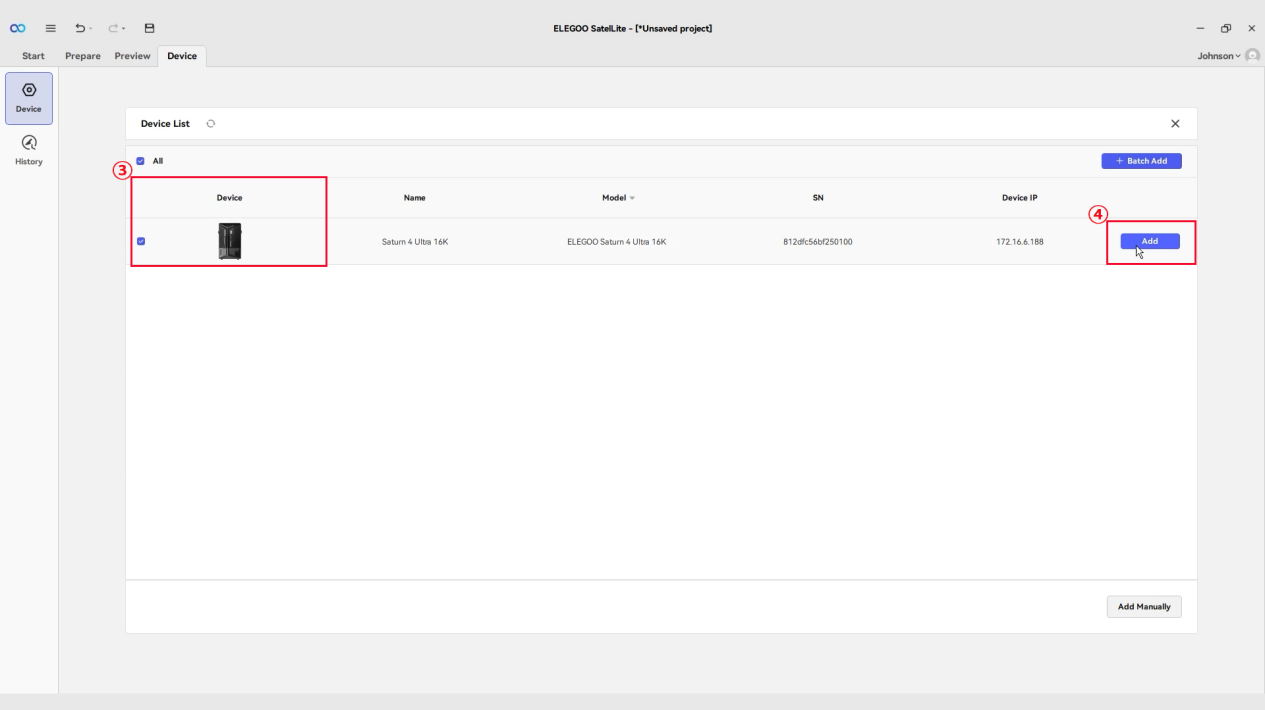Uncheck the Saturn 4 Ultra 16K row checkbox
Screen dimensions: 1265x710
point(140,241)
